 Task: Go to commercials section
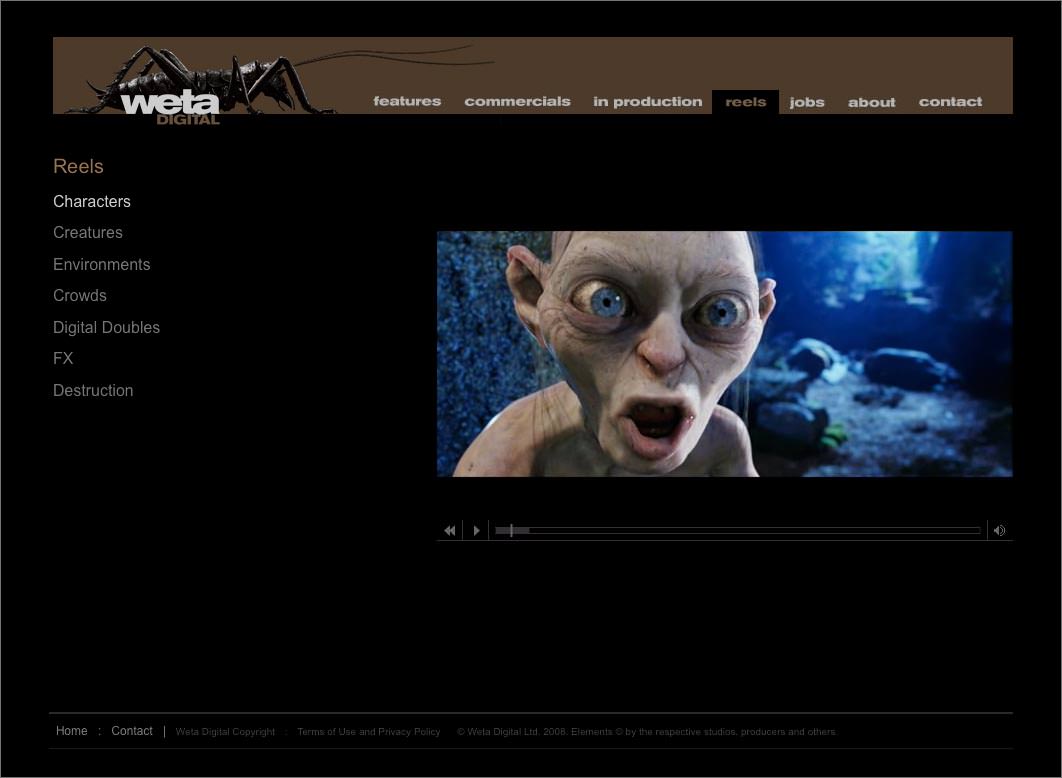(x=517, y=102)
